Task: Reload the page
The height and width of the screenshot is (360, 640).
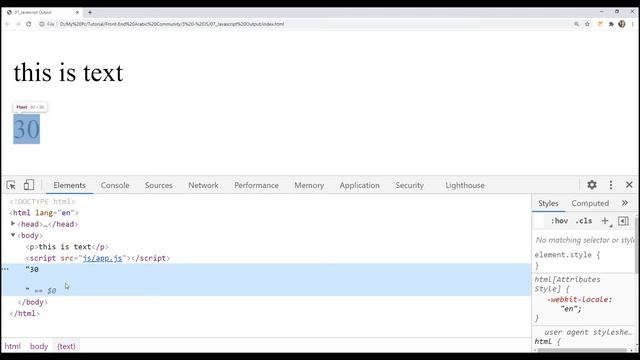Action: click(29, 24)
